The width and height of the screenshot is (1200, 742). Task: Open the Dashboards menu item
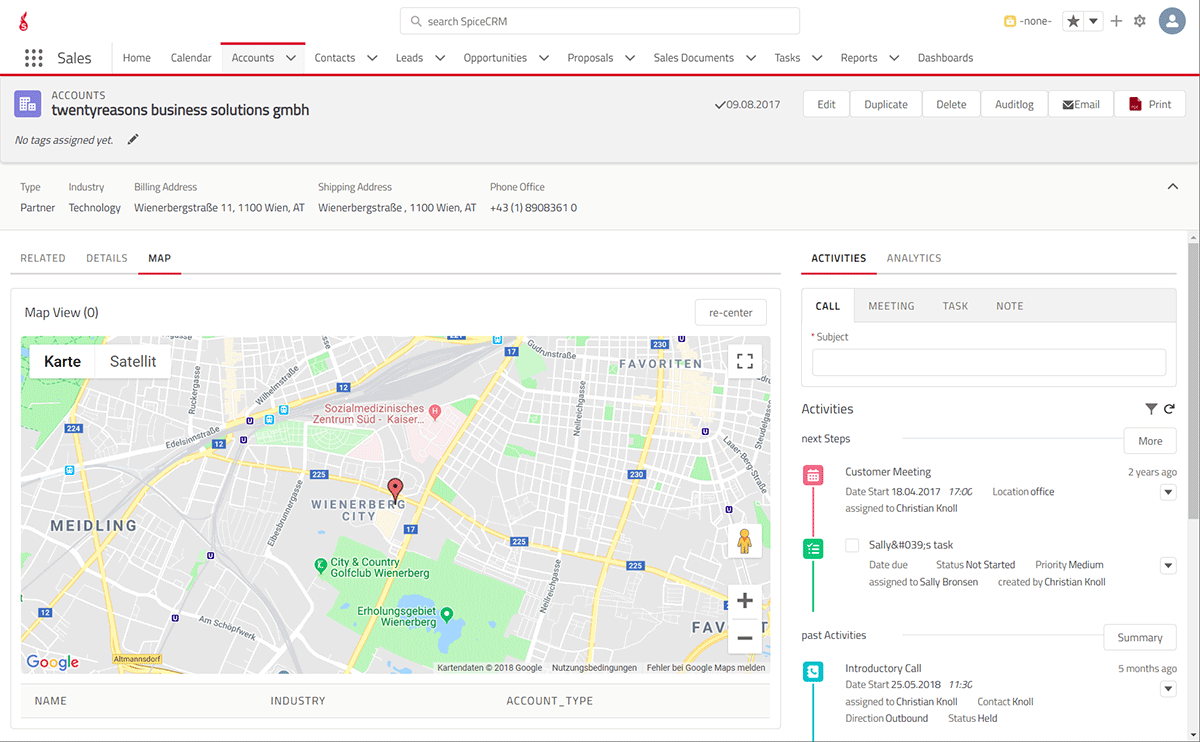[x=945, y=58]
